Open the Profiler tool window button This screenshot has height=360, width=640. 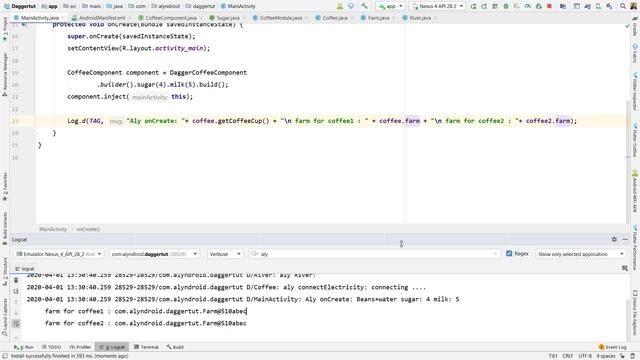click(80, 347)
